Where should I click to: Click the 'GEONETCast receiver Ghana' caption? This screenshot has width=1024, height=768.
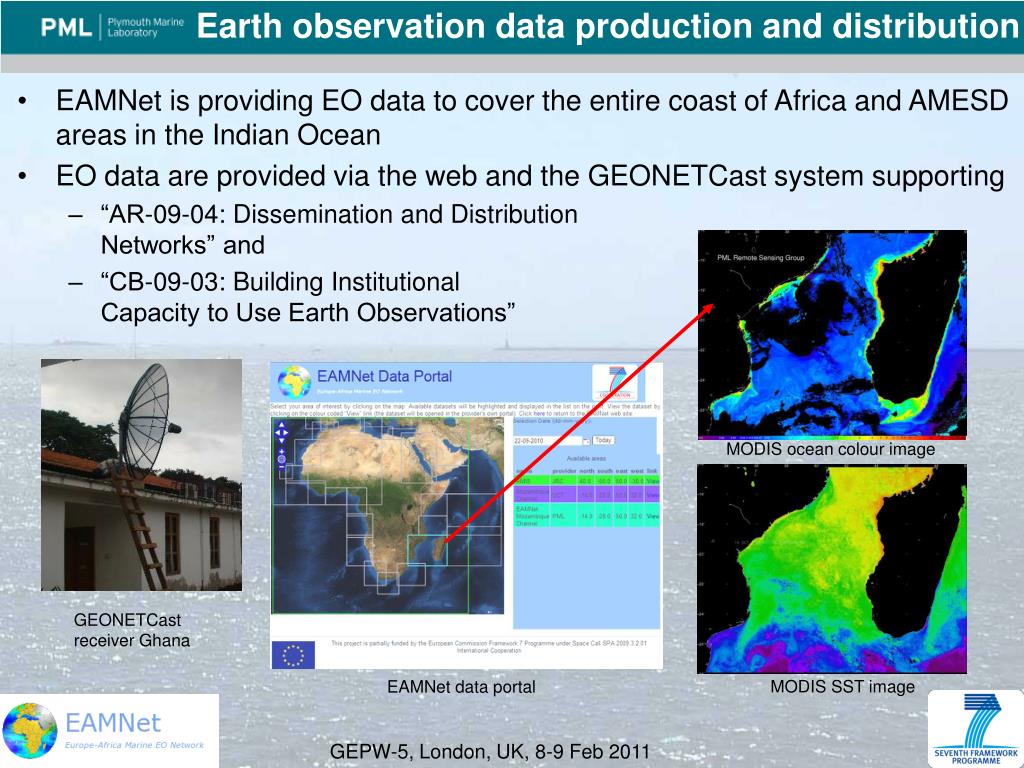132,630
